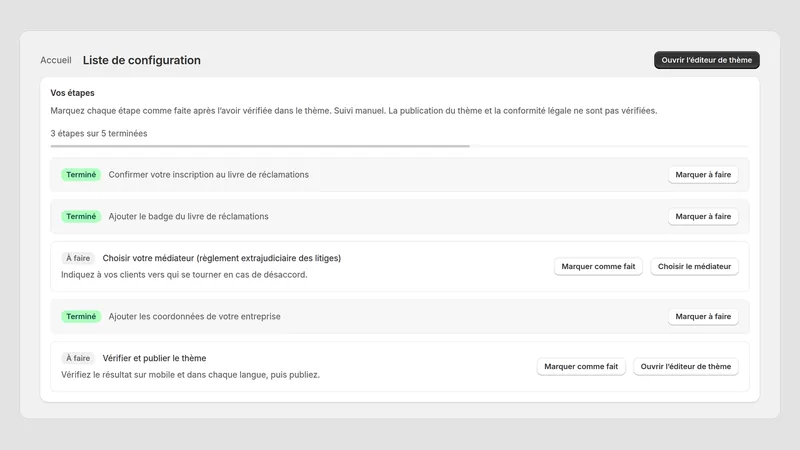This screenshot has height=450, width=800.
Task: Click the 'À faire' badge on 'Vérifier et publier' row
Action: point(78,358)
